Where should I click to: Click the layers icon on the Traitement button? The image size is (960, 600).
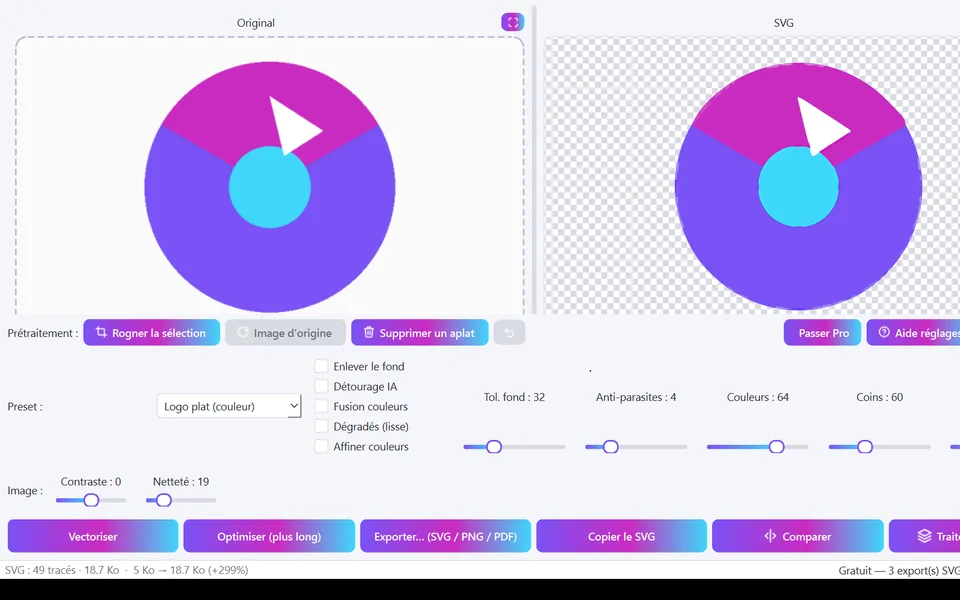[x=924, y=536]
